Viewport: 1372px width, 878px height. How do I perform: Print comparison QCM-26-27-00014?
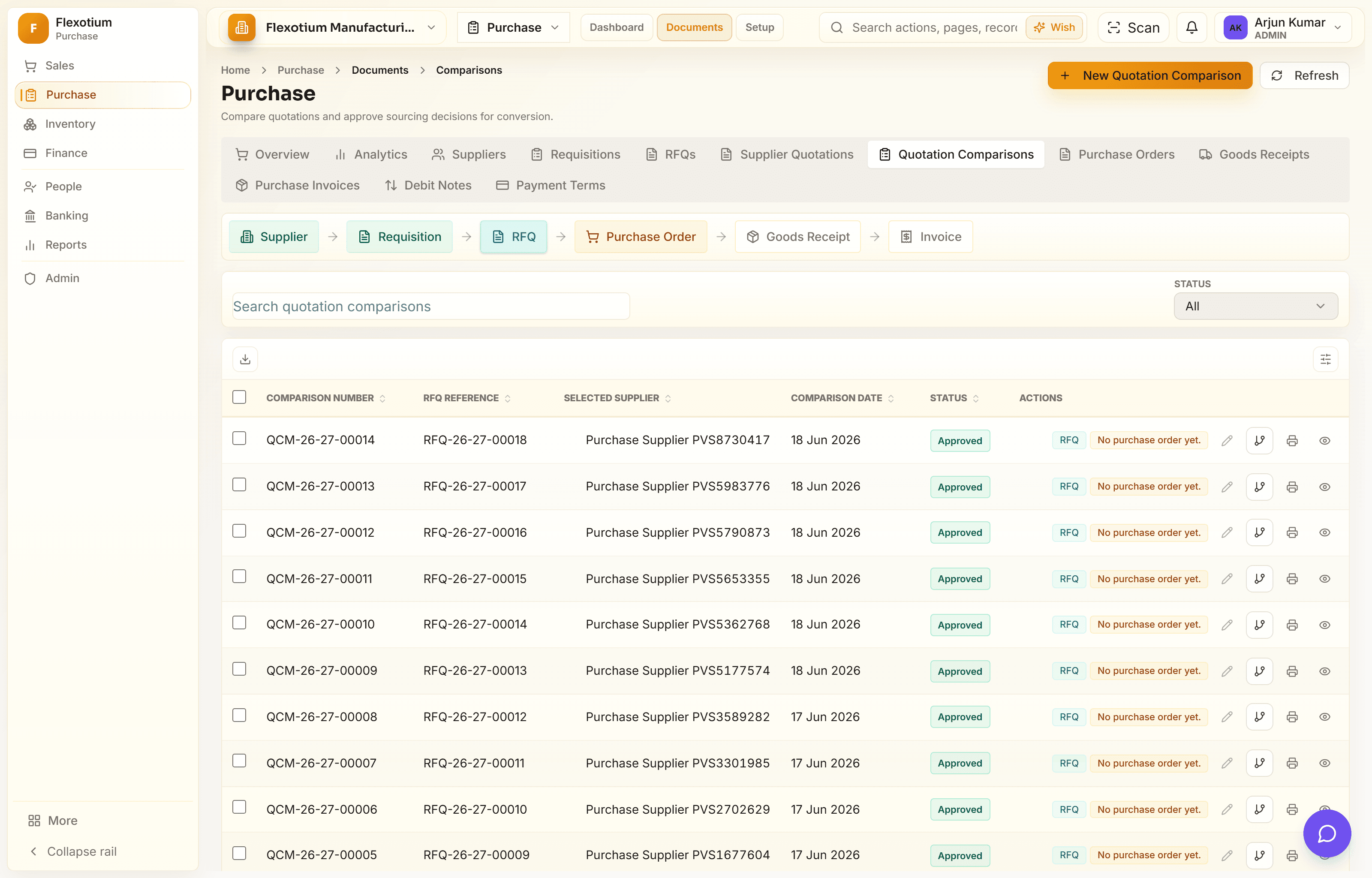point(1292,441)
